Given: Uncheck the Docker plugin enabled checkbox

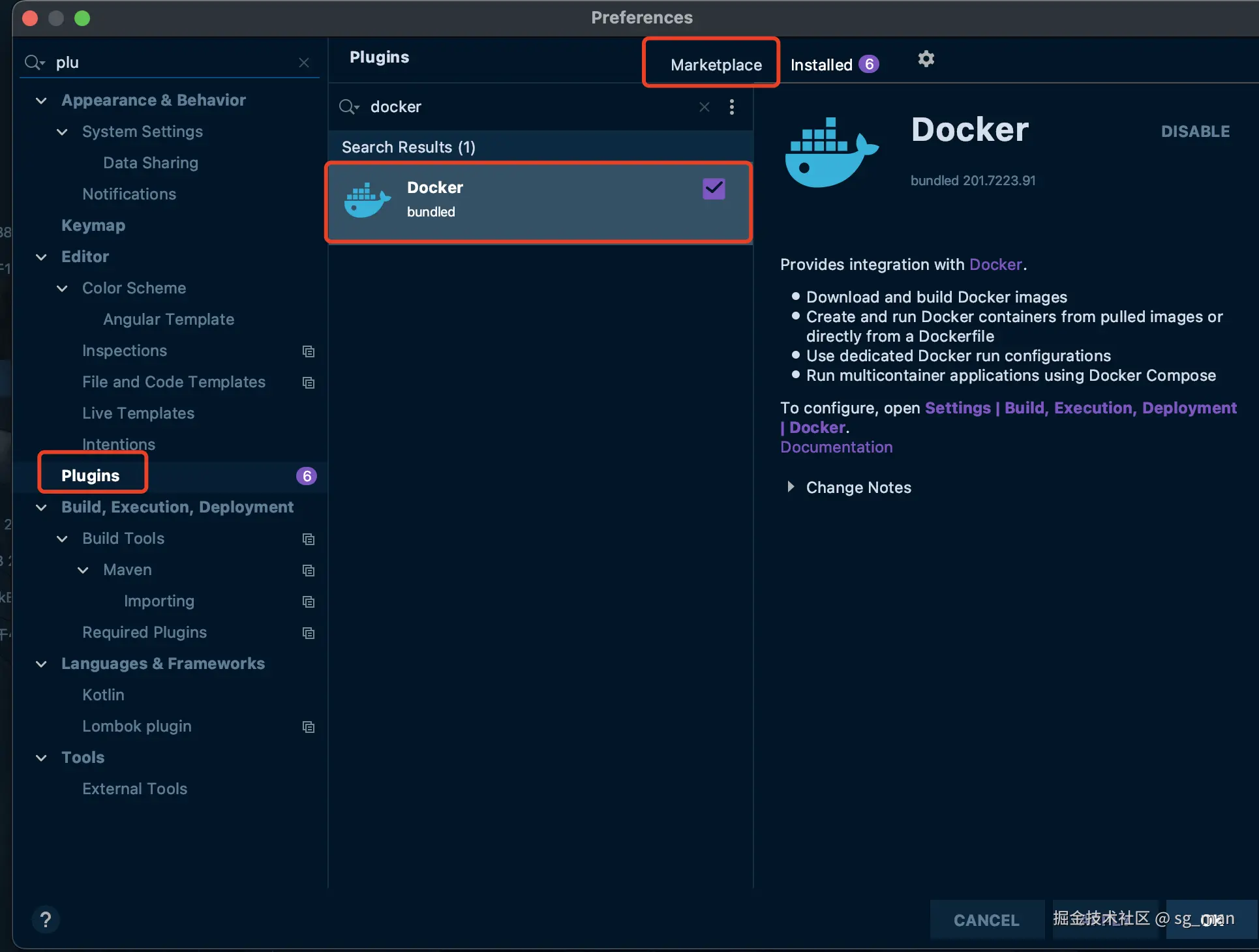Looking at the screenshot, I should click(x=714, y=189).
